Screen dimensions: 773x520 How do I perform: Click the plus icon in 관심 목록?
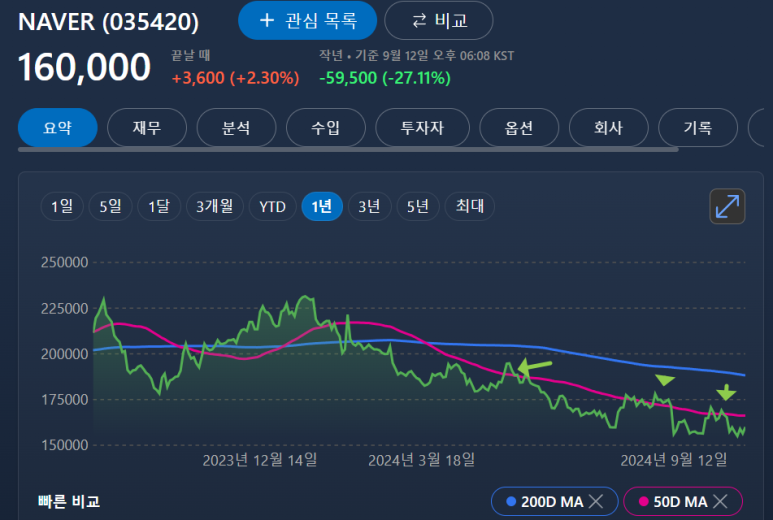[267, 20]
